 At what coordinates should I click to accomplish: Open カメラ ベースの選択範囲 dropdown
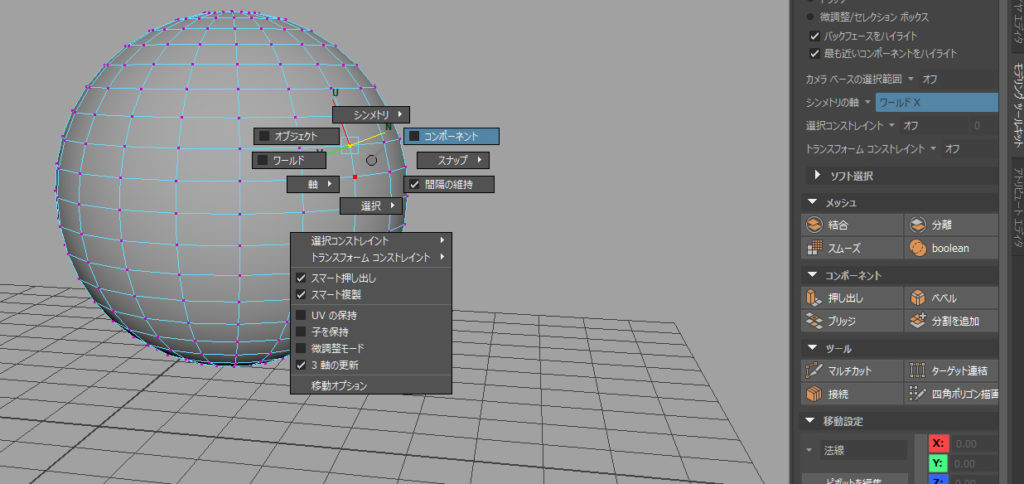tap(910, 79)
